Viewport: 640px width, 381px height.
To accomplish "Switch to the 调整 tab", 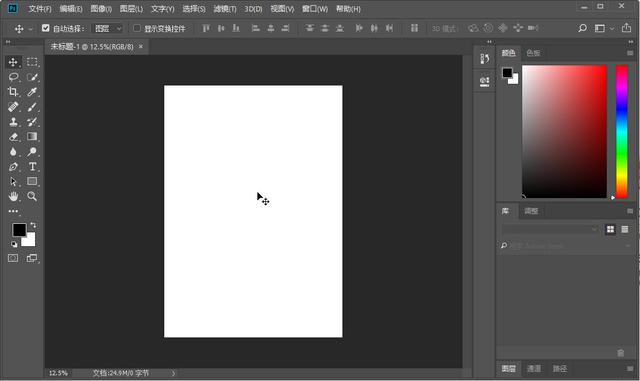I will click(531, 211).
